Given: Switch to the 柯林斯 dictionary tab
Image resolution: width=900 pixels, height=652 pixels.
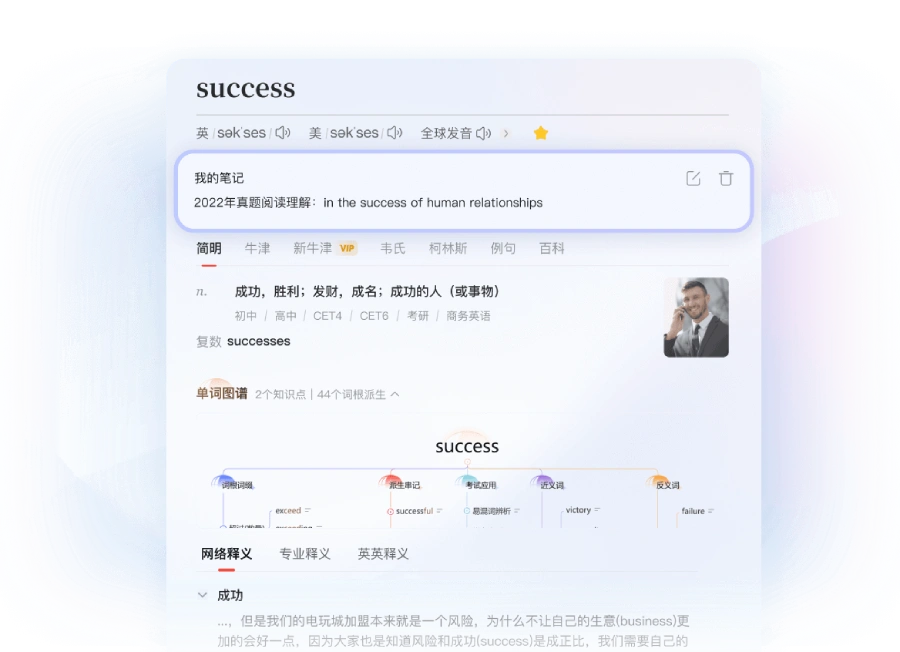Looking at the screenshot, I should (448, 248).
